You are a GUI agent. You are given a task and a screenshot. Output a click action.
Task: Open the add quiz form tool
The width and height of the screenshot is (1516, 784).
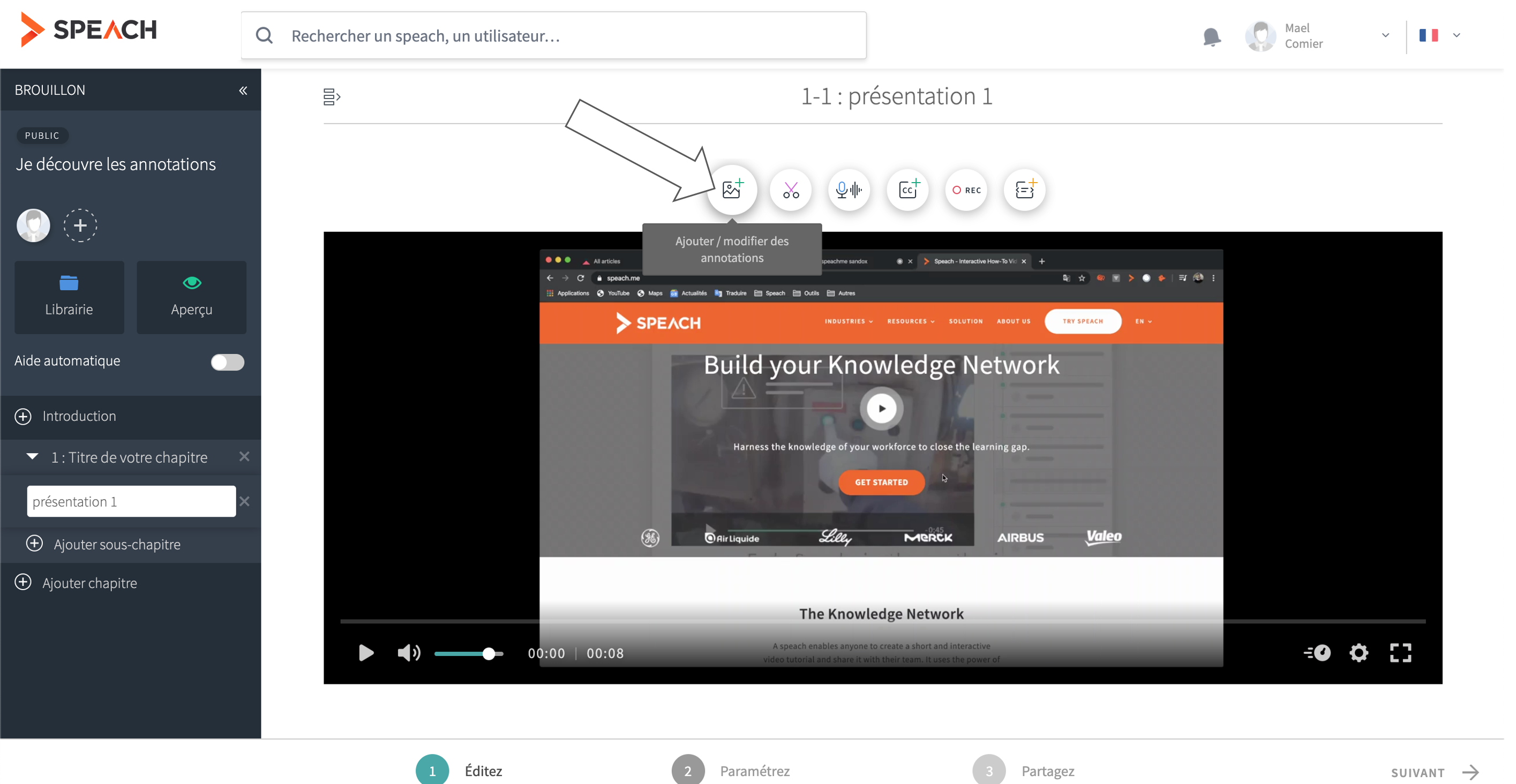click(1025, 190)
